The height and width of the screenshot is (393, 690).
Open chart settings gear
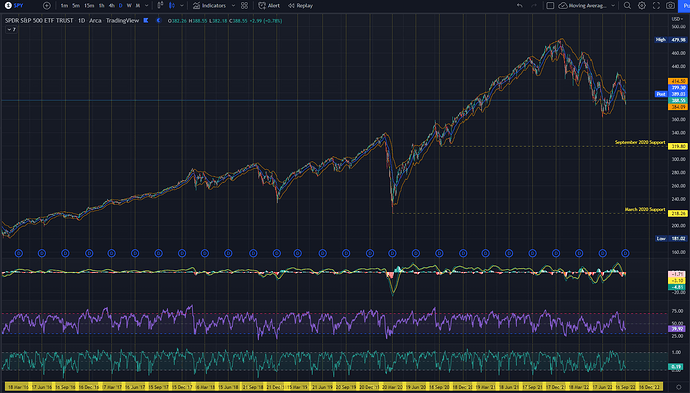(x=642, y=6)
